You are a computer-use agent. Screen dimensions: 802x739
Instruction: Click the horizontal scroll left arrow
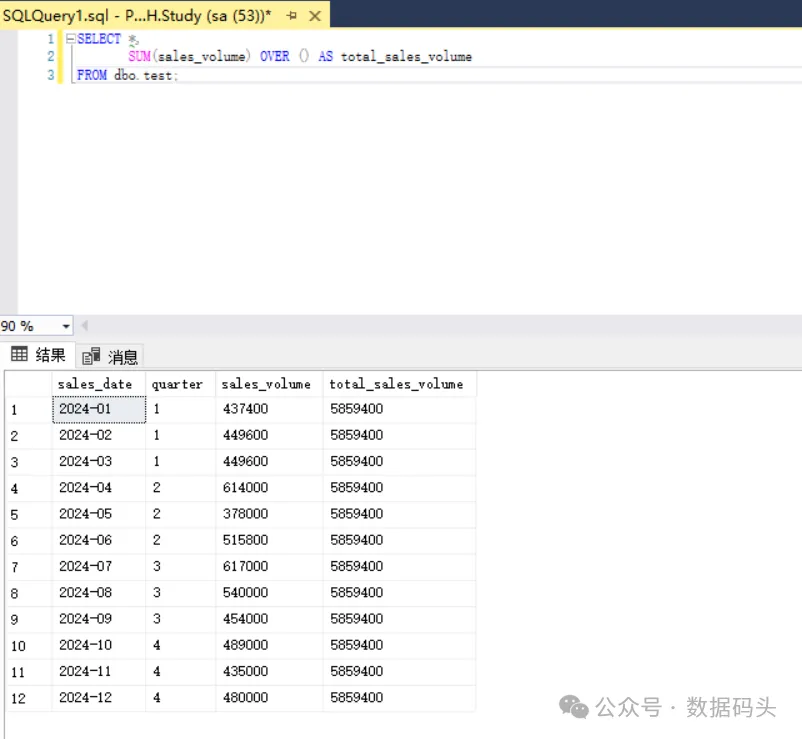click(x=85, y=326)
